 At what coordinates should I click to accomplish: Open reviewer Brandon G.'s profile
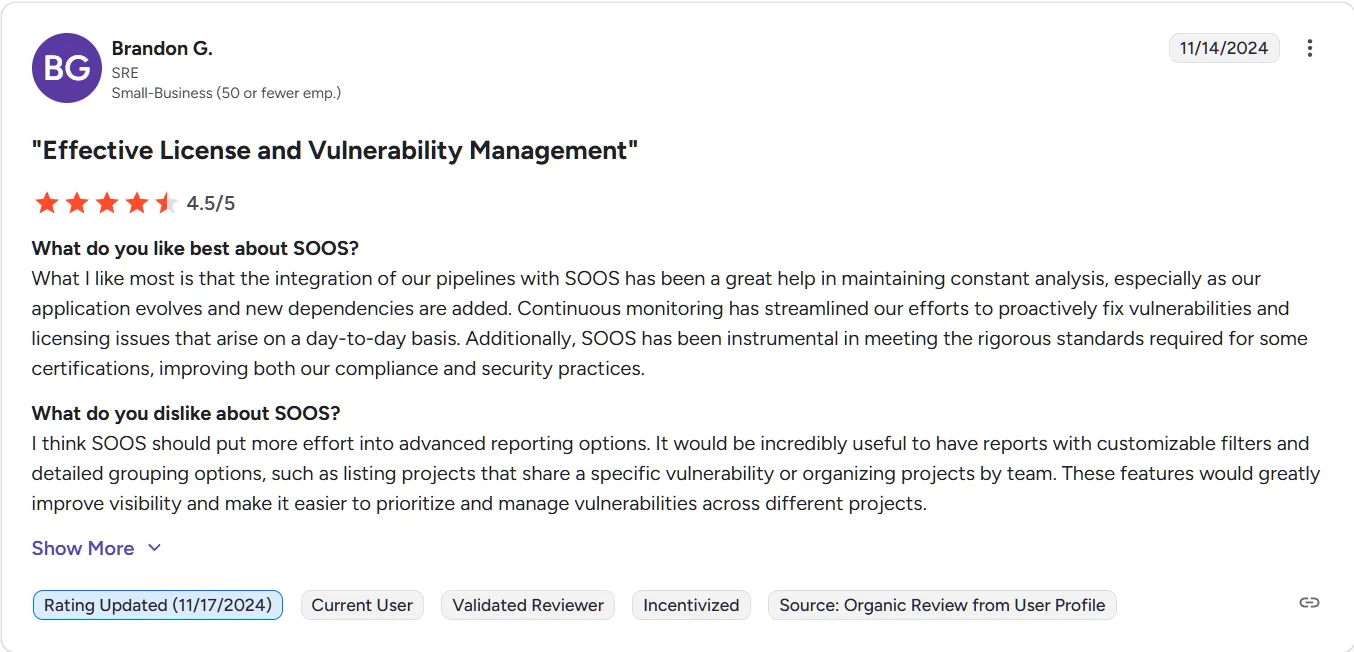(162, 48)
